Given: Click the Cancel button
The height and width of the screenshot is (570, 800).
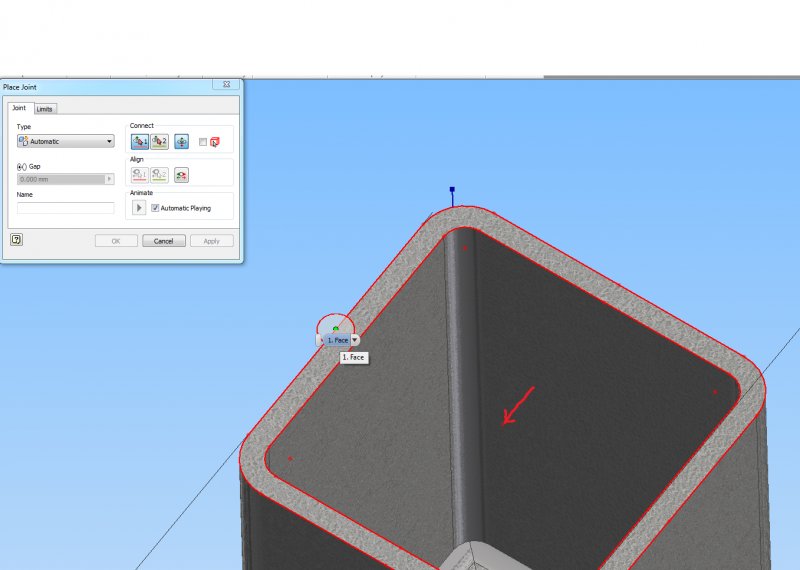Looking at the screenshot, I should (164, 241).
